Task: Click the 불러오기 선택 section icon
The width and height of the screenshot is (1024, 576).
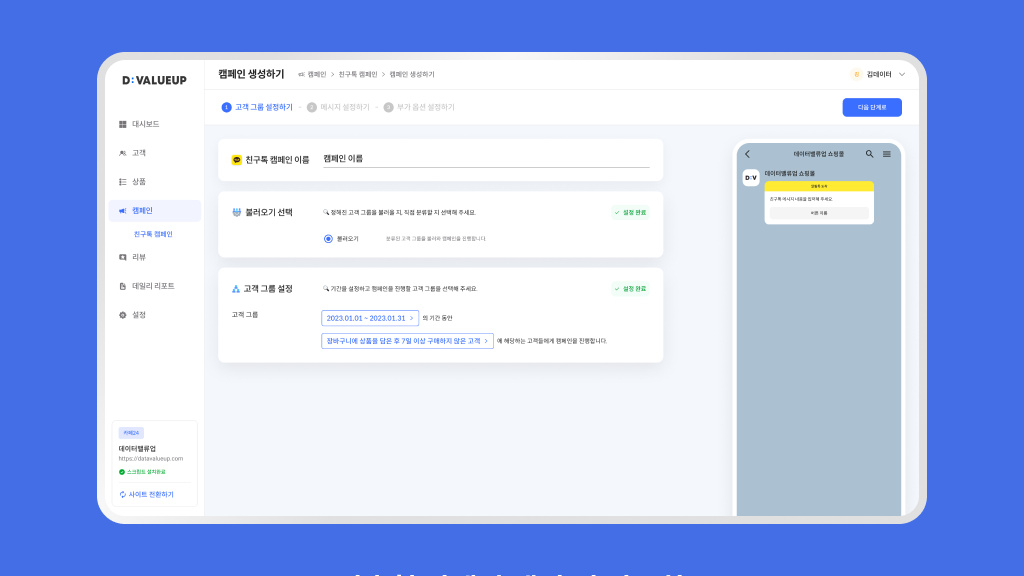Action: click(x=236, y=212)
